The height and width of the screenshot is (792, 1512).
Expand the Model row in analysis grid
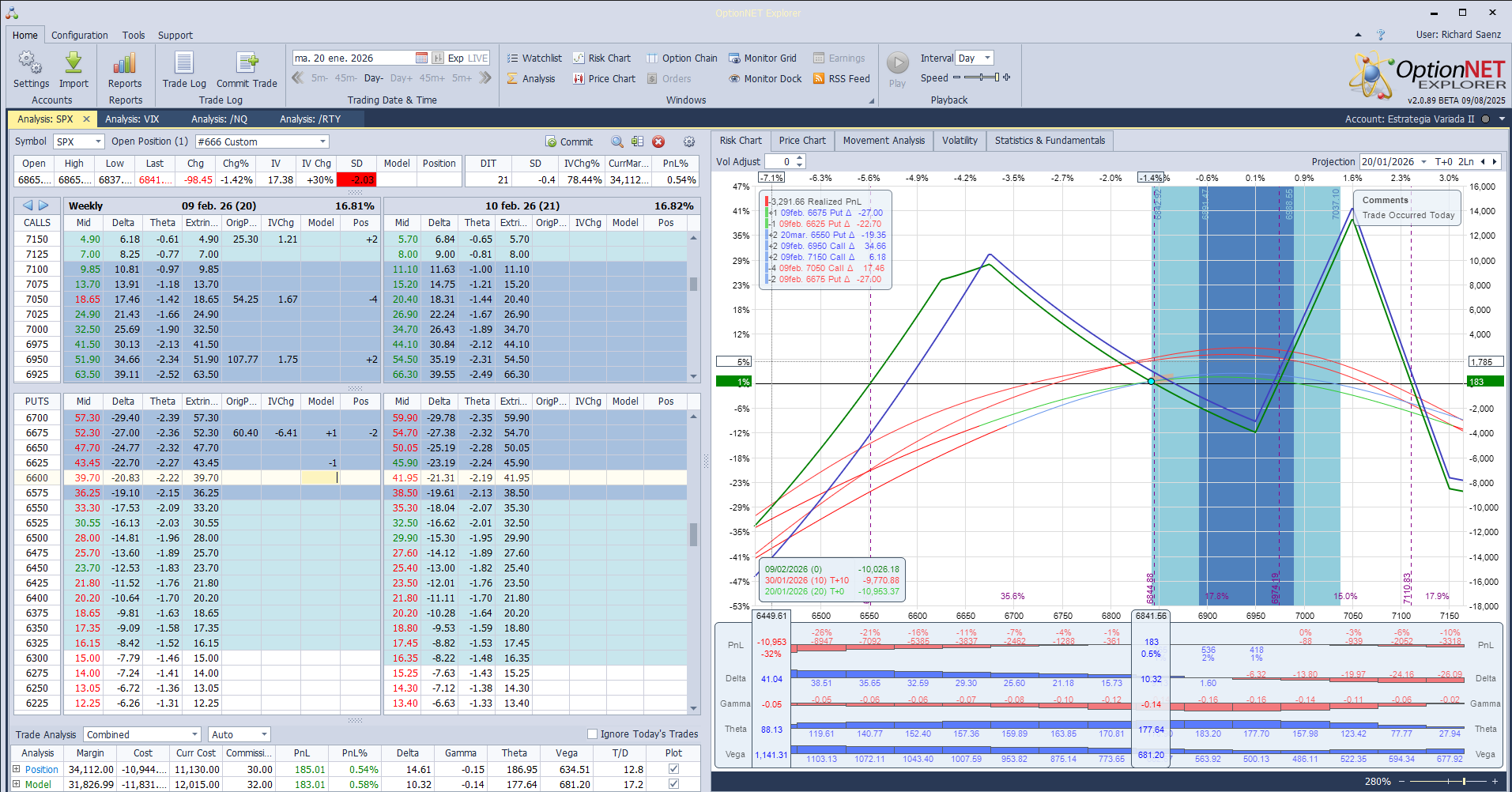click(17, 784)
